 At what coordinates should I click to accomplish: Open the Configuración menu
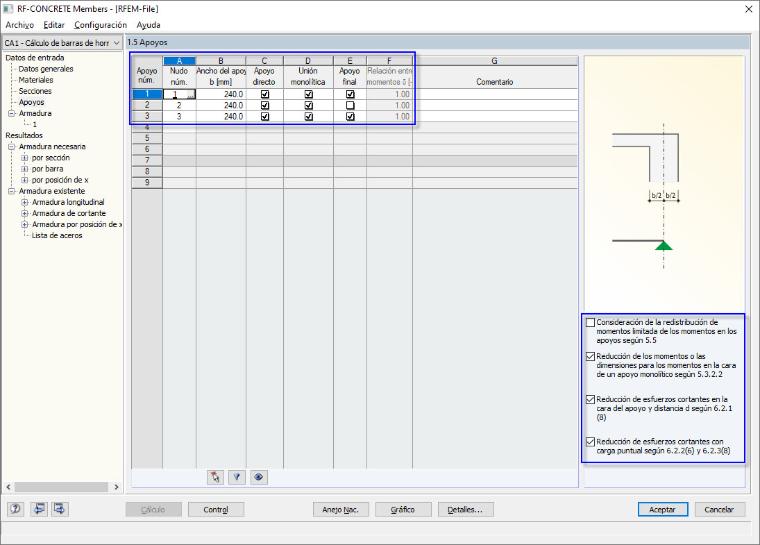[100, 25]
